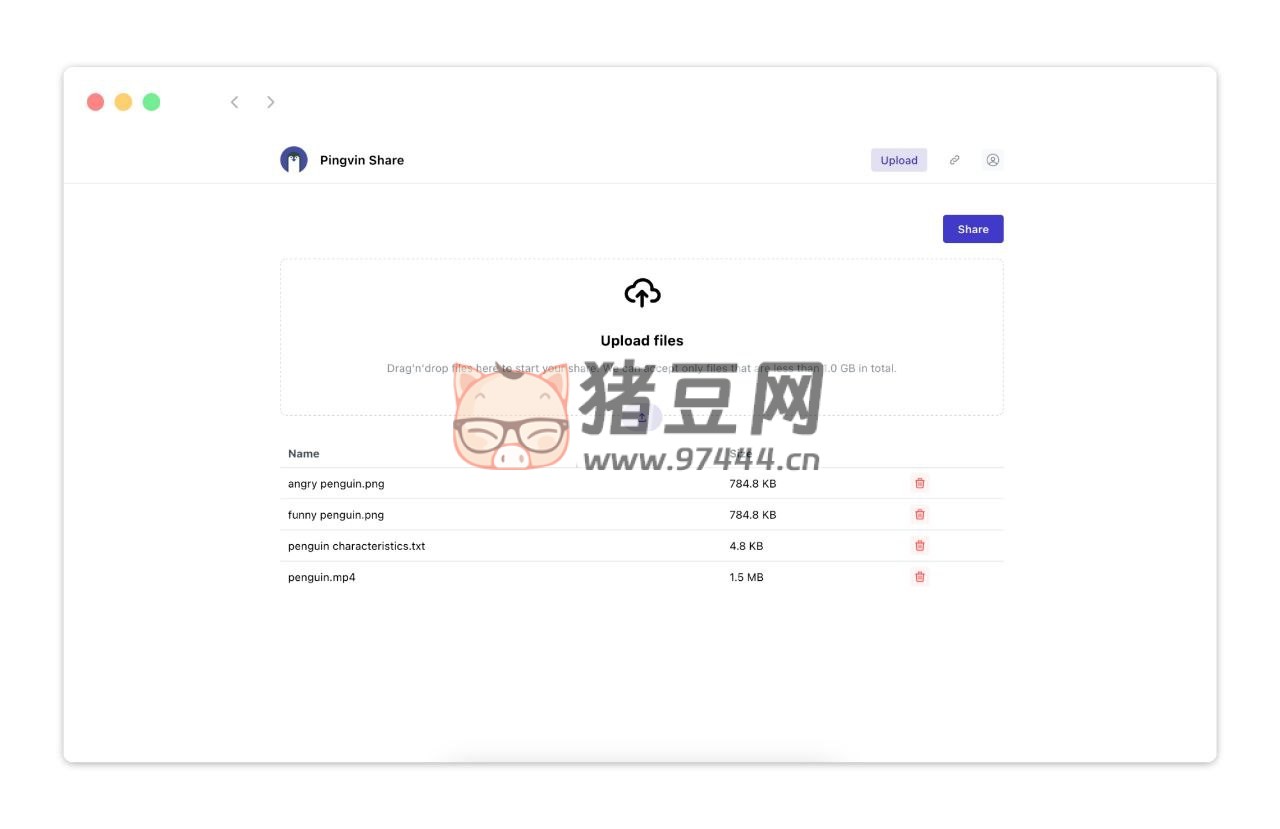Select the angry penguin.png file name
Image resolution: width=1280 pixels, height=829 pixels.
click(336, 484)
